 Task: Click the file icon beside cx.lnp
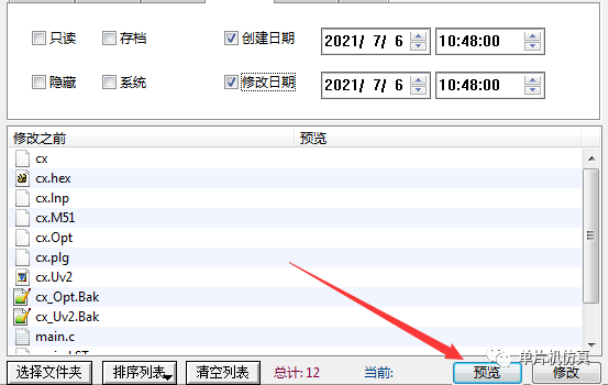pyautogui.click(x=22, y=198)
